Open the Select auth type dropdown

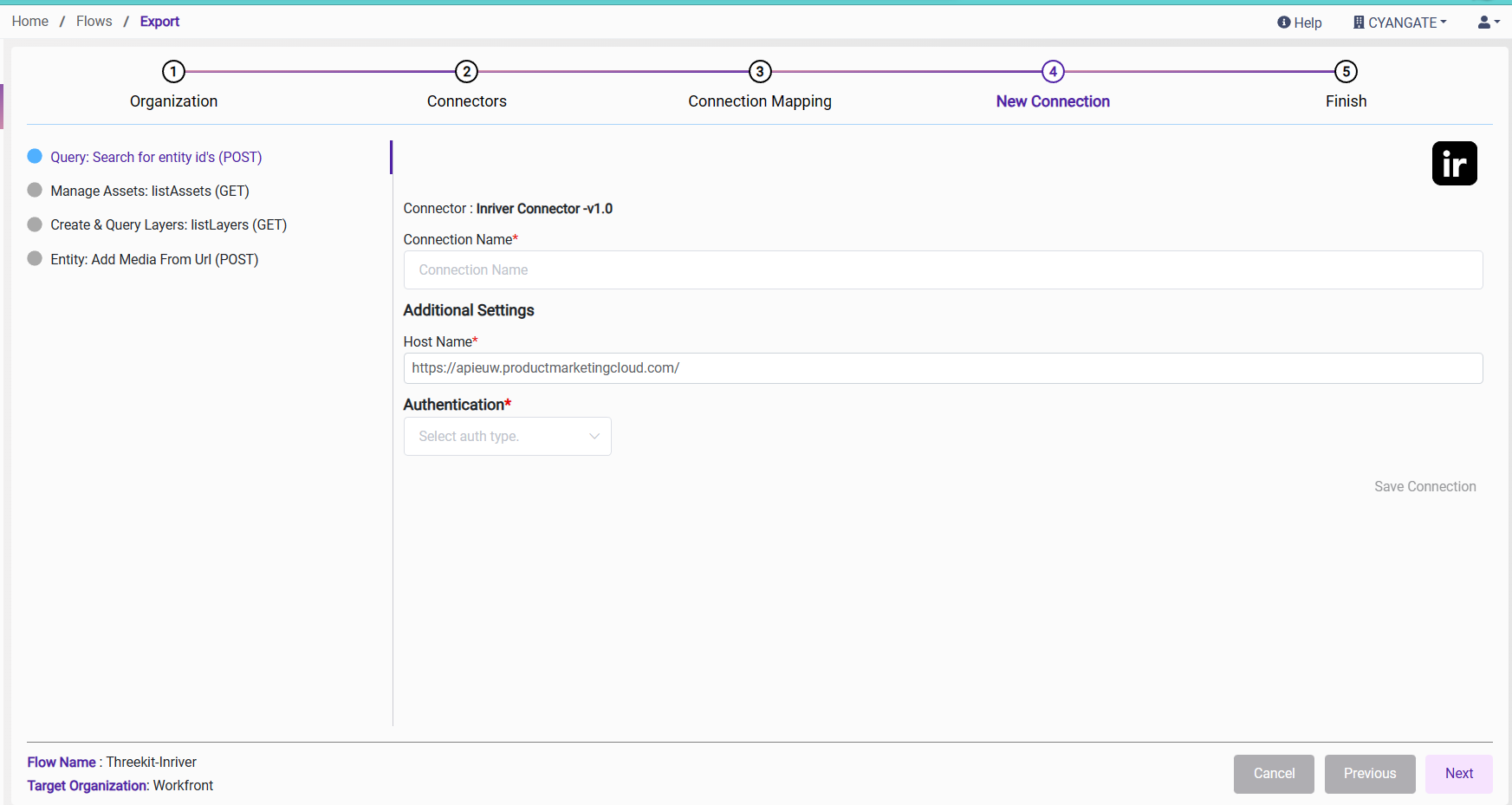508,437
